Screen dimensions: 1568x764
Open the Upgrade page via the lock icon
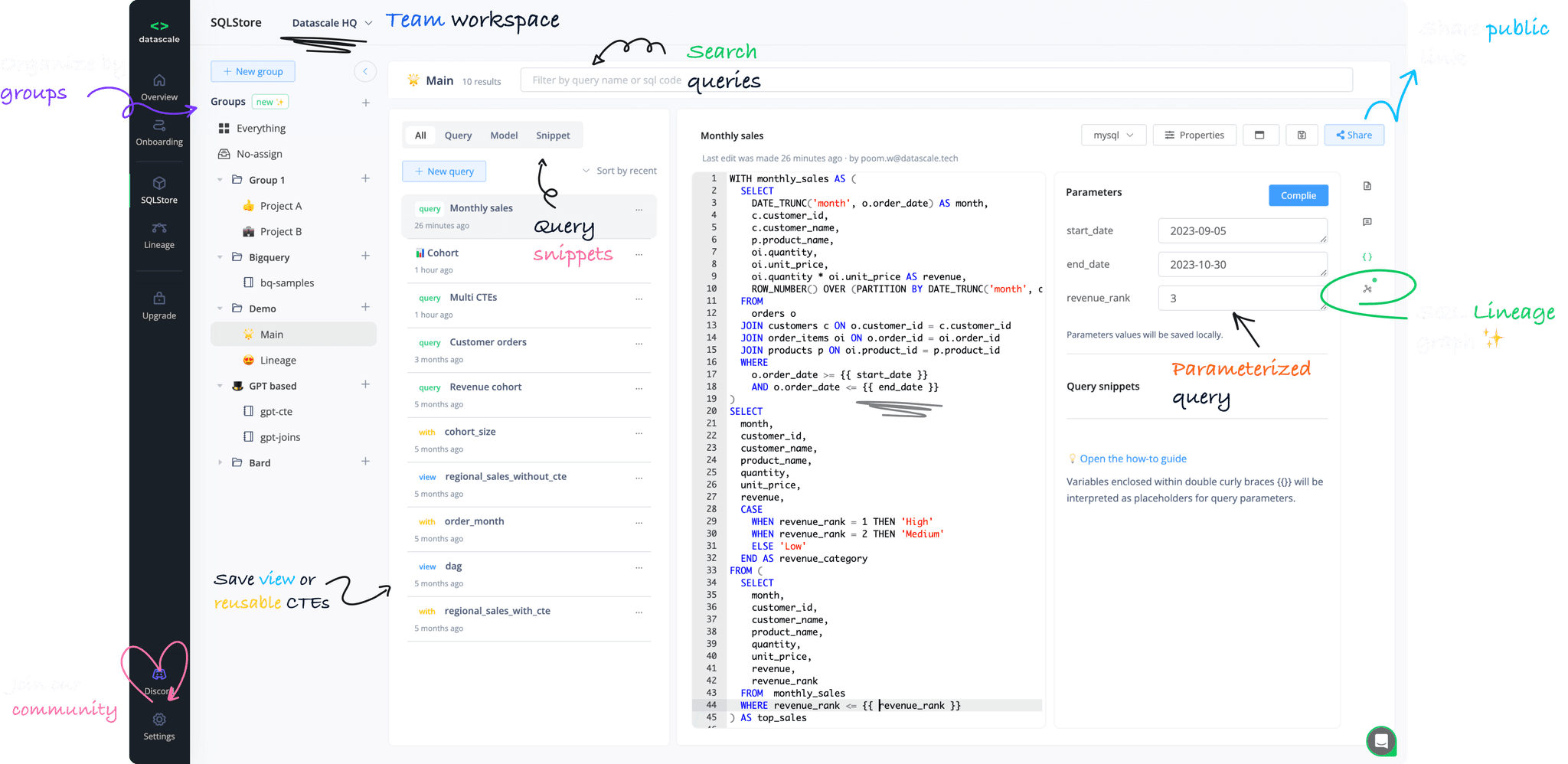coord(158,305)
